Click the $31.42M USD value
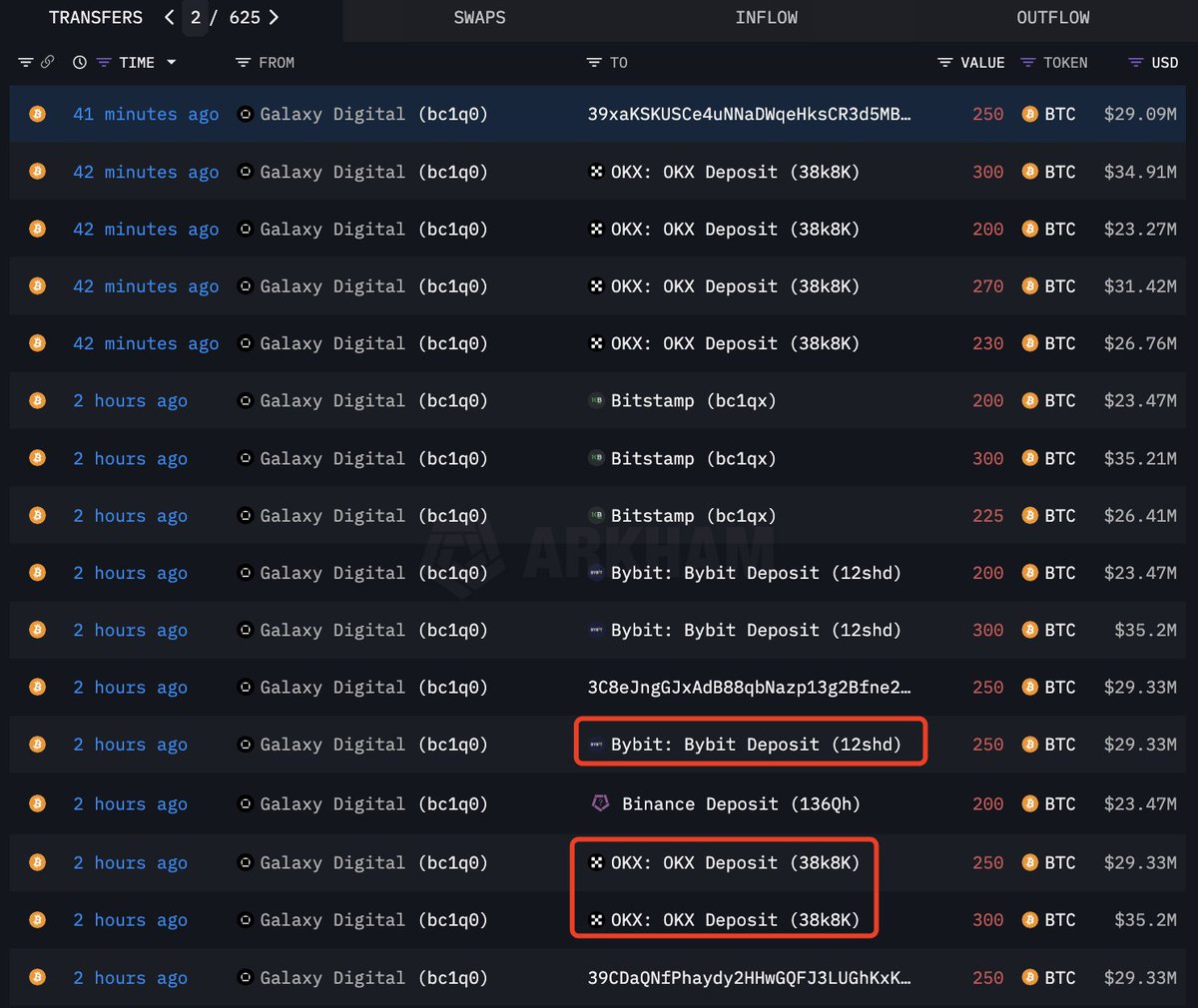Screen dimensions: 1198x1008 [1140, 286]
